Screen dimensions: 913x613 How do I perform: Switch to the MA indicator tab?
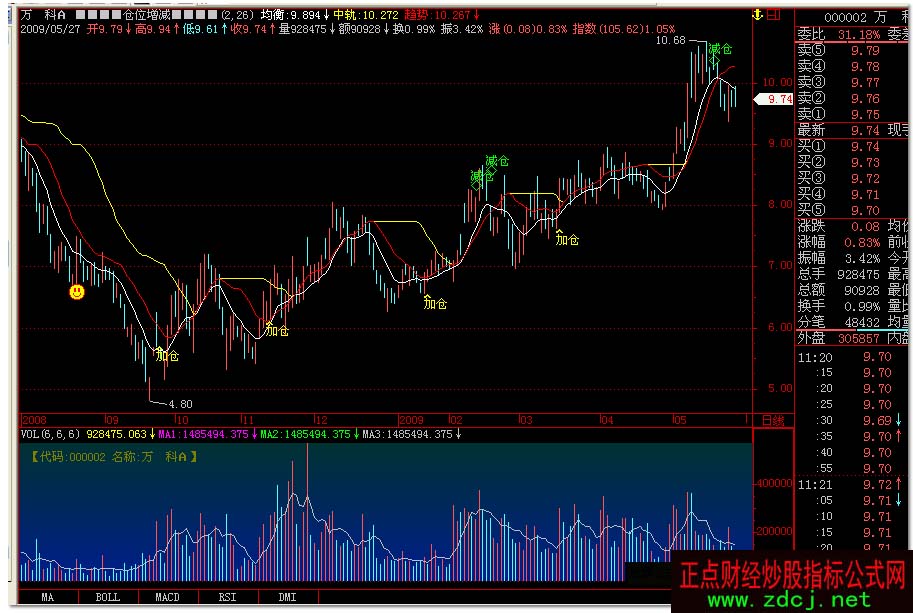pyautogui.click(x=47, y=597)
